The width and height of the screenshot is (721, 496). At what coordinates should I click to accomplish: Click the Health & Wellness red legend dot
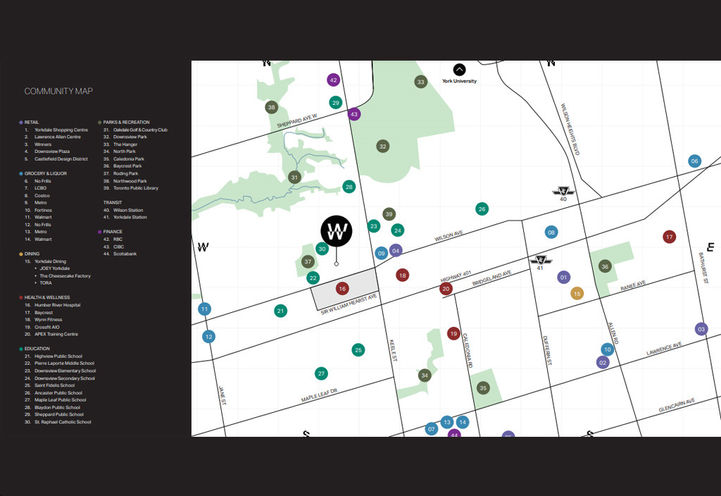click(x=21, y=298)
